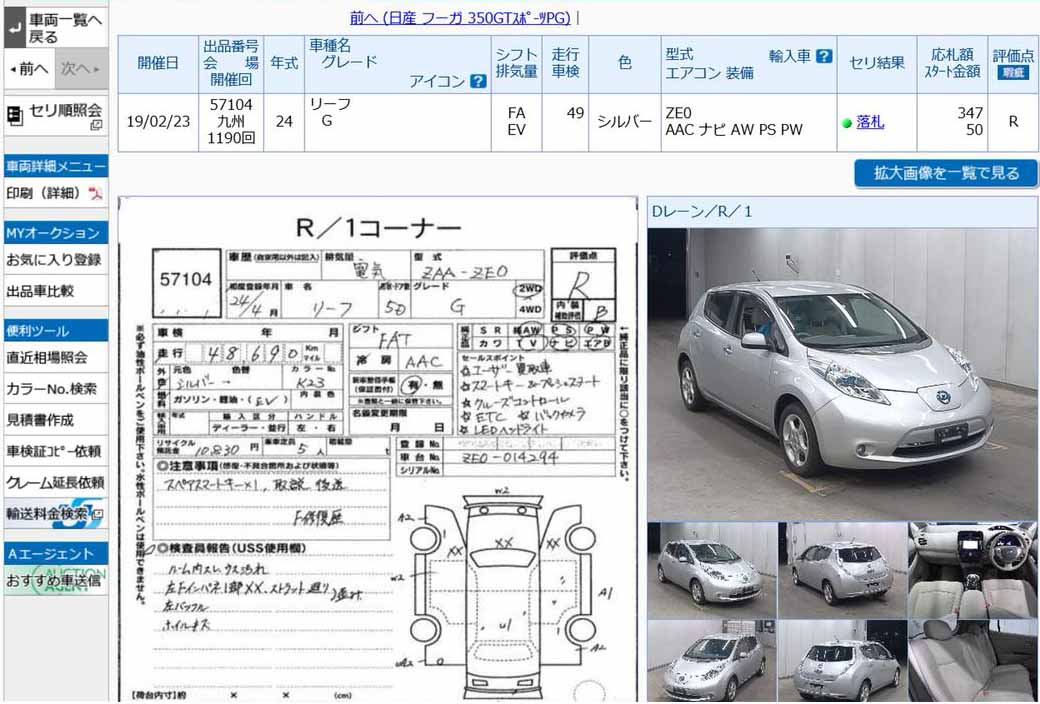Click the 次へ next vehicle button
This screenshot has height=704, width=1040.
pyautogui.click(x=82, y=68)
